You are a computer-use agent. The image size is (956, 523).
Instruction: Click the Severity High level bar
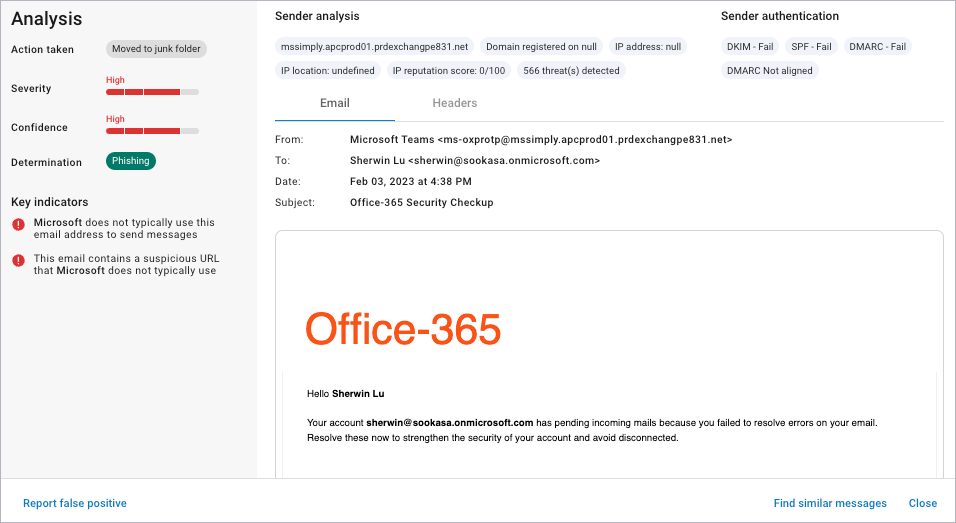(152, 92)
